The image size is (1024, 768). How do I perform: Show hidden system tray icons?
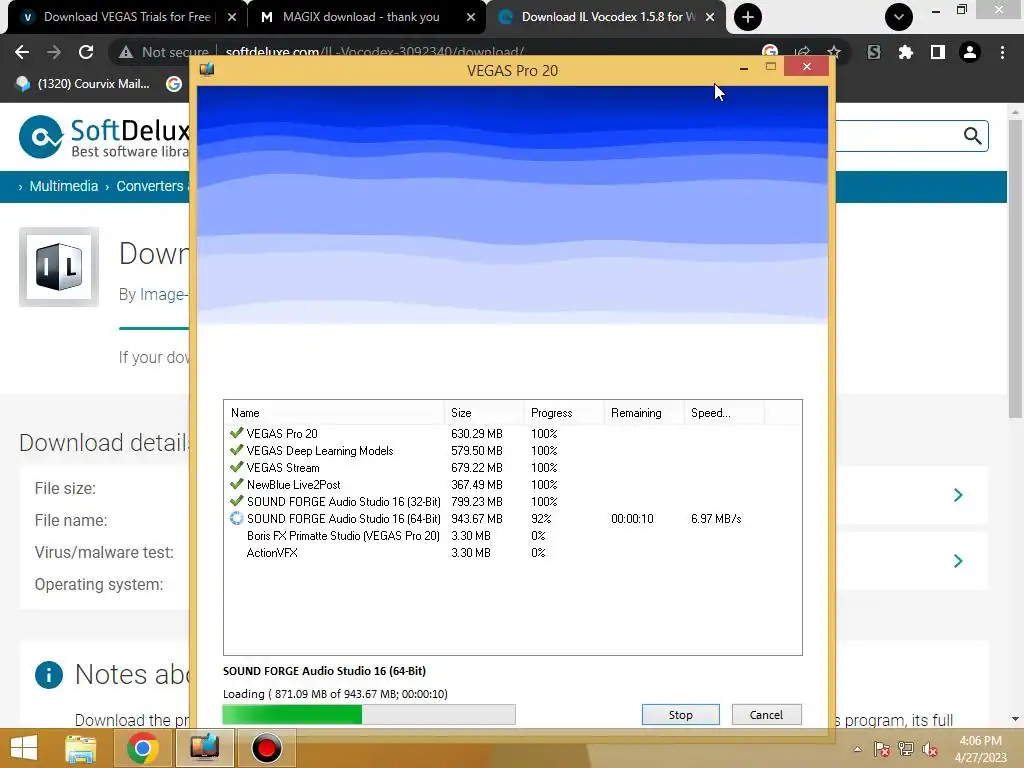[857, 749]
